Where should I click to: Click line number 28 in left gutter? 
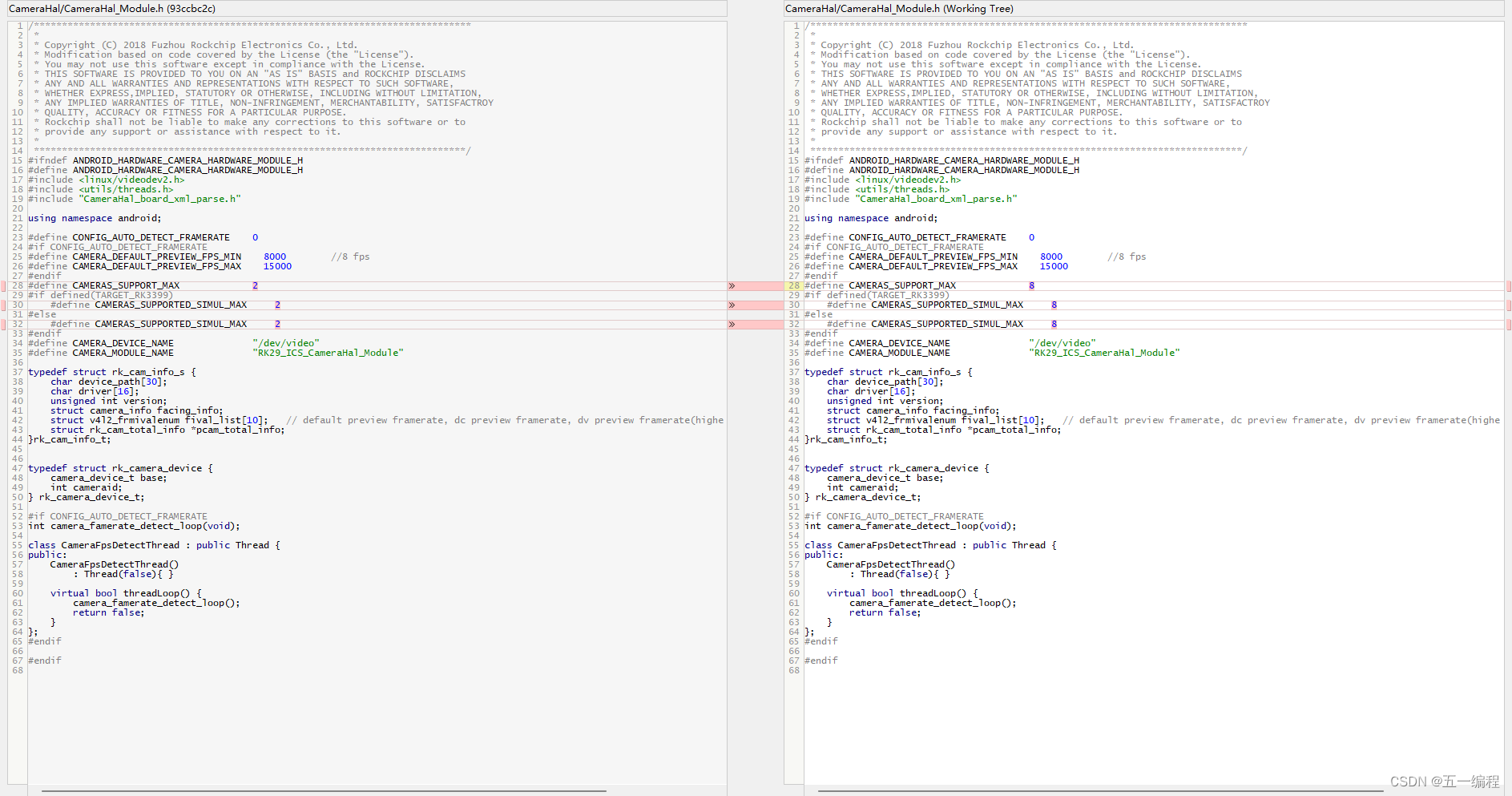point(18,286)
